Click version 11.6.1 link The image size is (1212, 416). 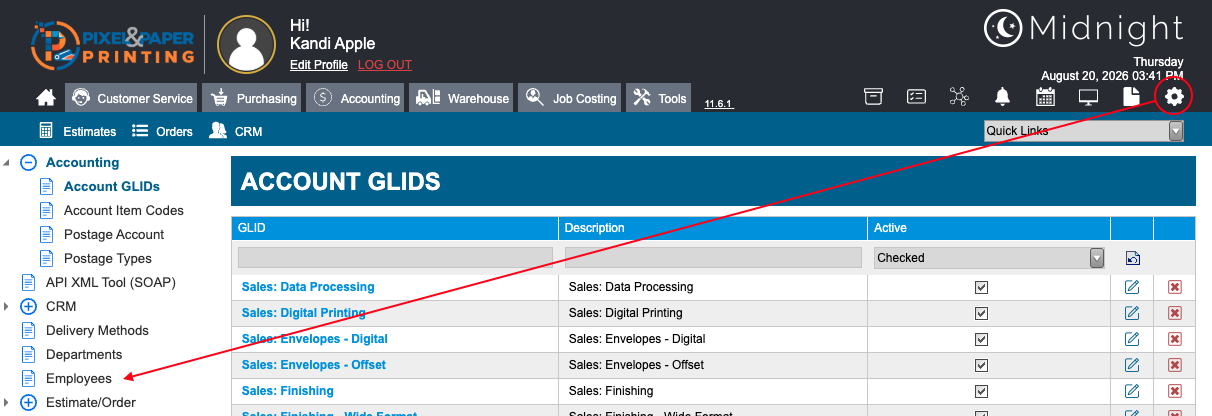pyautogui.click(x=719, y=103)
